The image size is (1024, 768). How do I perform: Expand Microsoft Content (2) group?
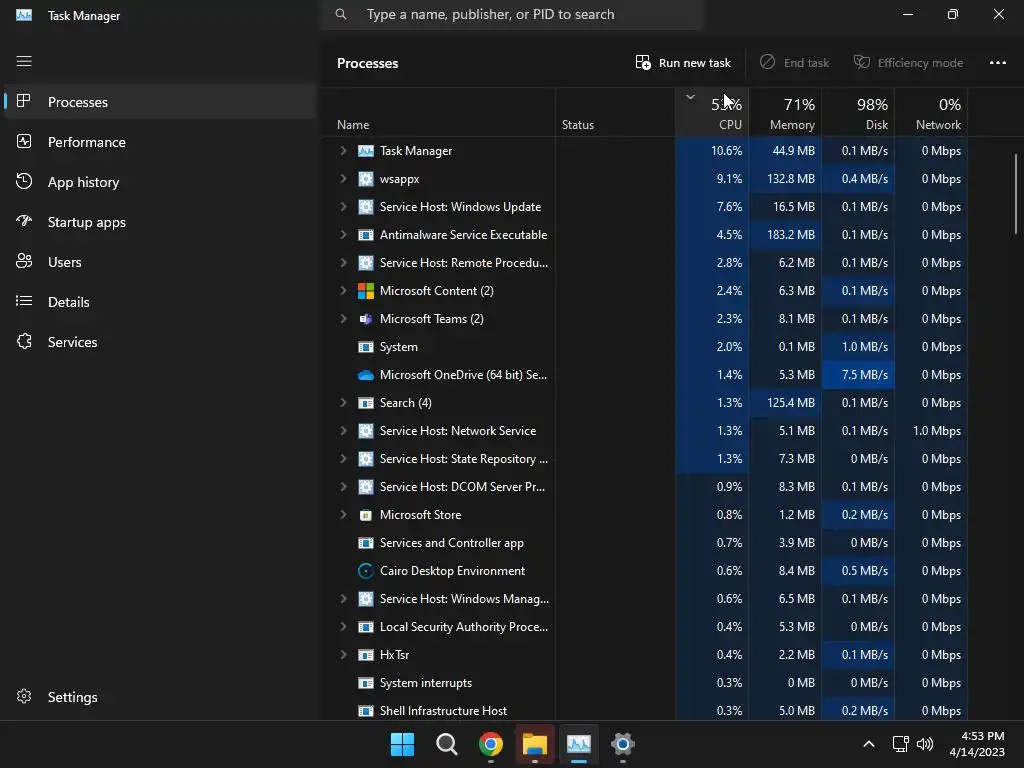(x=344, y=291)
